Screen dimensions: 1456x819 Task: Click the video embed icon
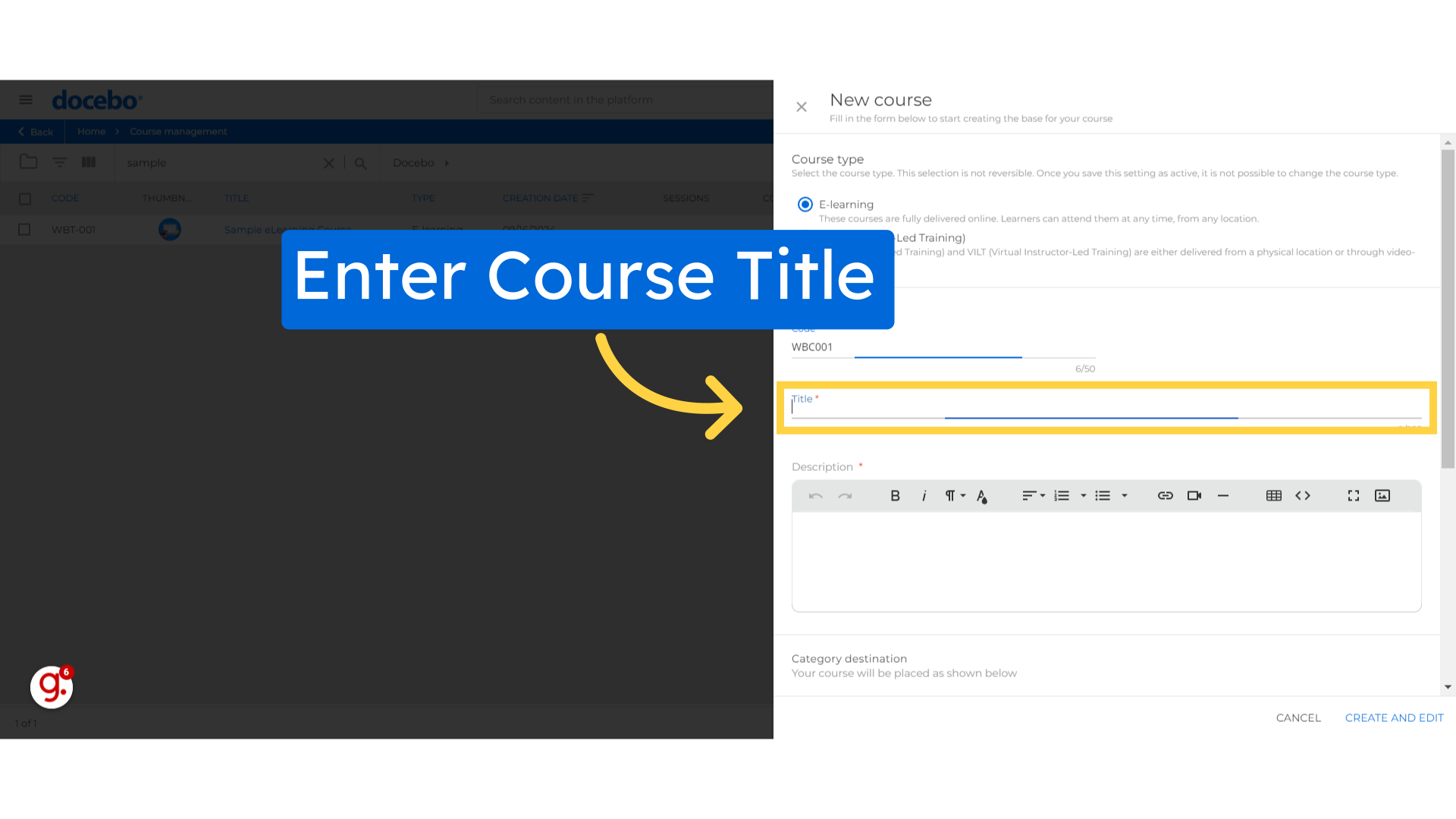click(x=1194, y=495)
